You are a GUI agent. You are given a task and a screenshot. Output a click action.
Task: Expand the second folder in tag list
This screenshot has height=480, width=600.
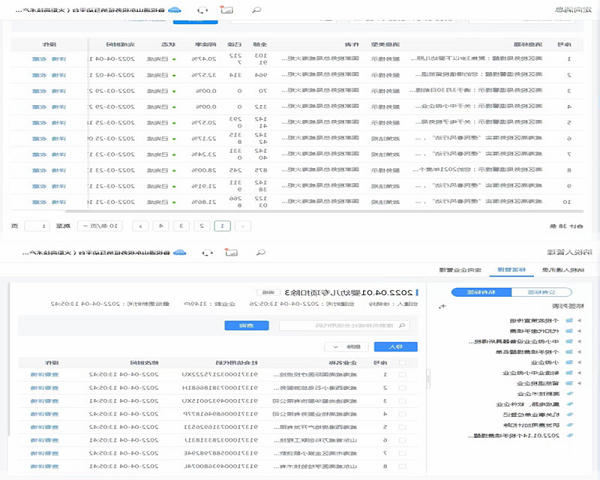coord(579,331)
